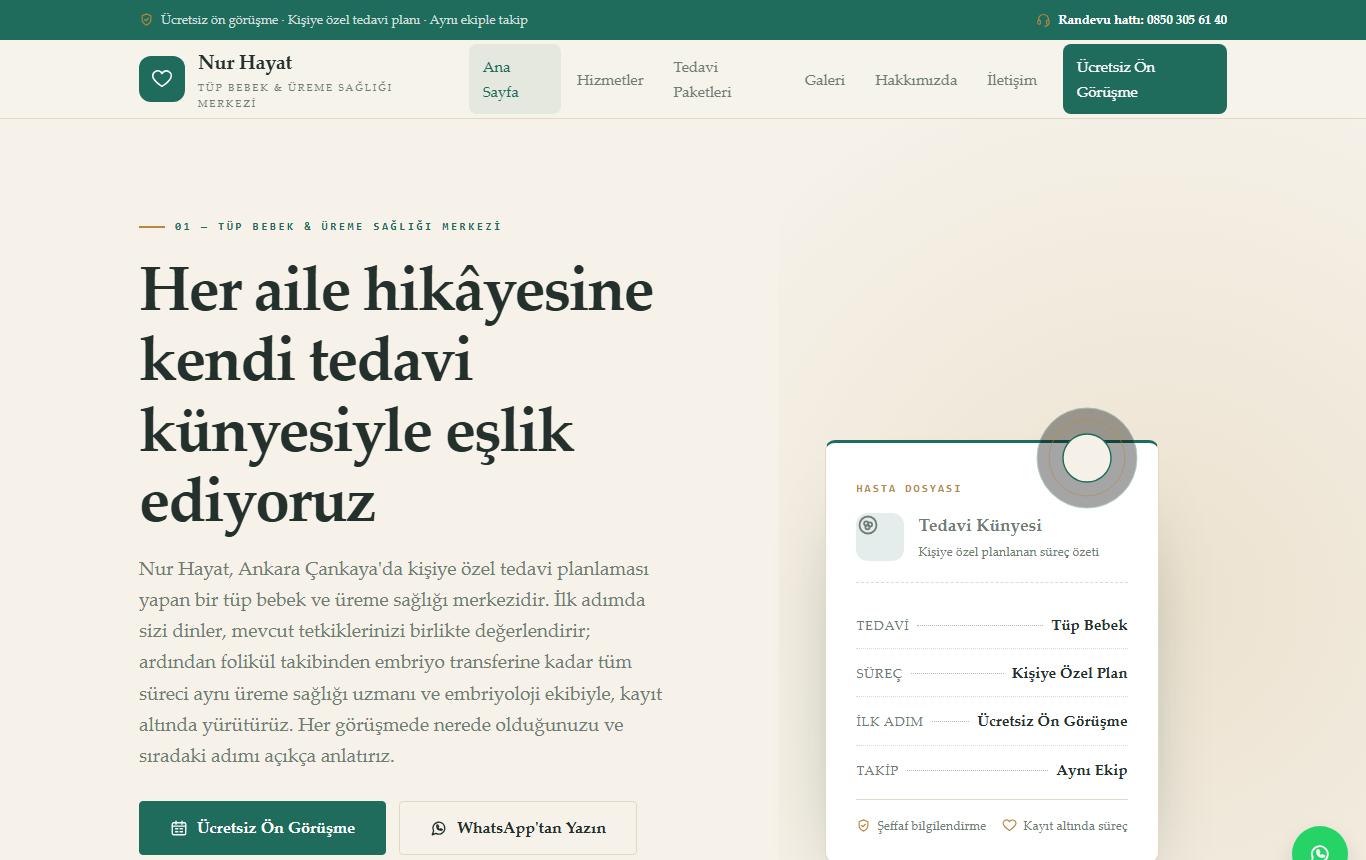Click the headline Her aile hikâyesine kendi tedavi
1366x860 pixels.
click(x=397, y=326)
